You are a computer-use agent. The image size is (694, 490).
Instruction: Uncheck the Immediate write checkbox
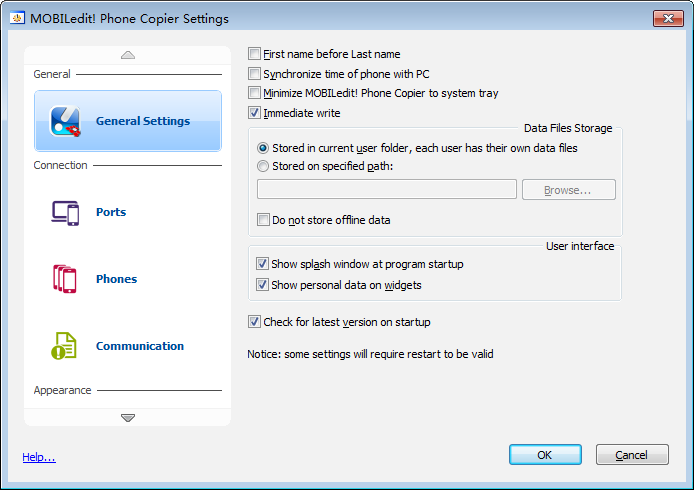coord(255,113)
